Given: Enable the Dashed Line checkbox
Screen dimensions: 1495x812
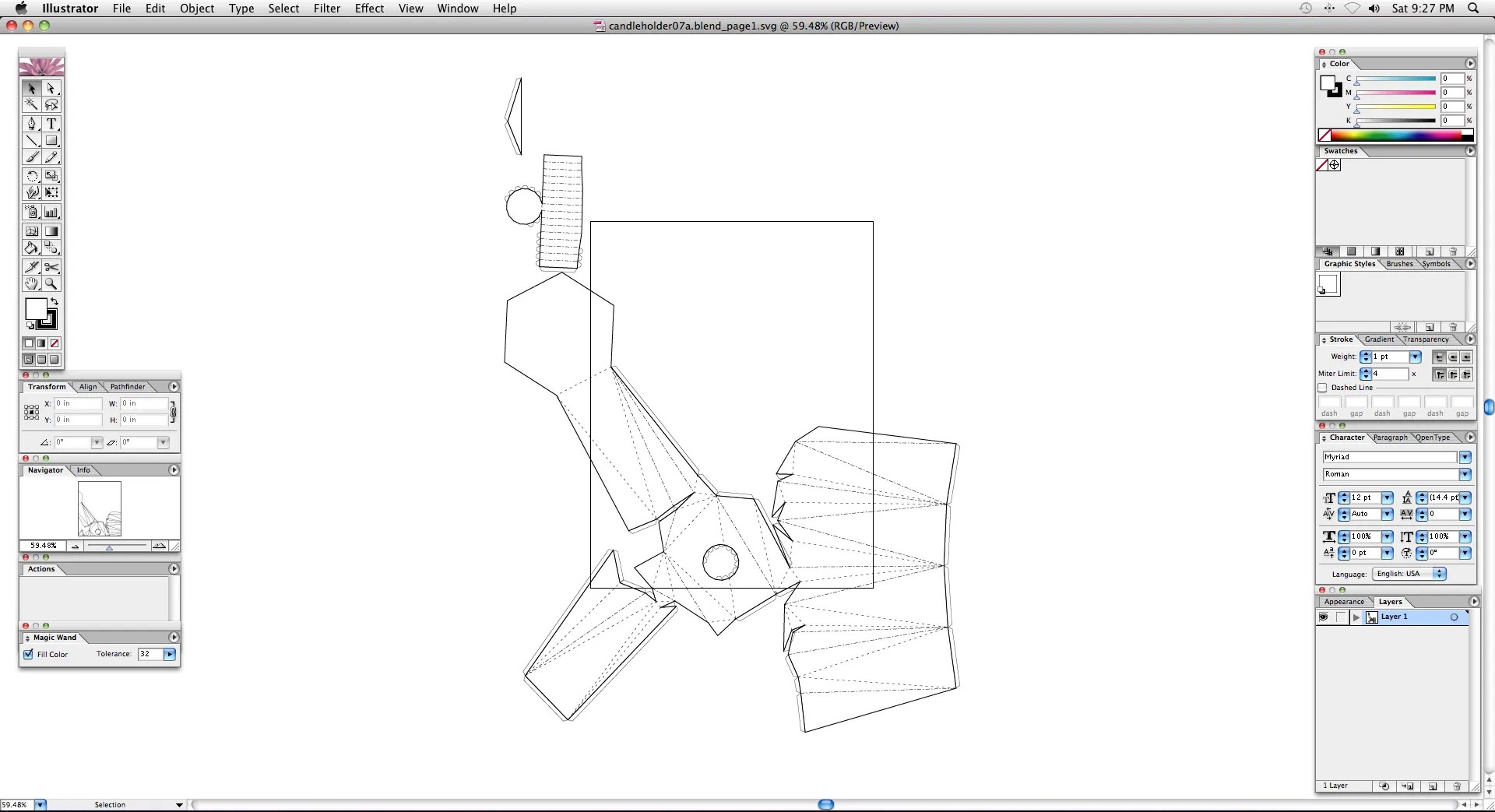Looking at the screenshot, I should [1324, 388].
